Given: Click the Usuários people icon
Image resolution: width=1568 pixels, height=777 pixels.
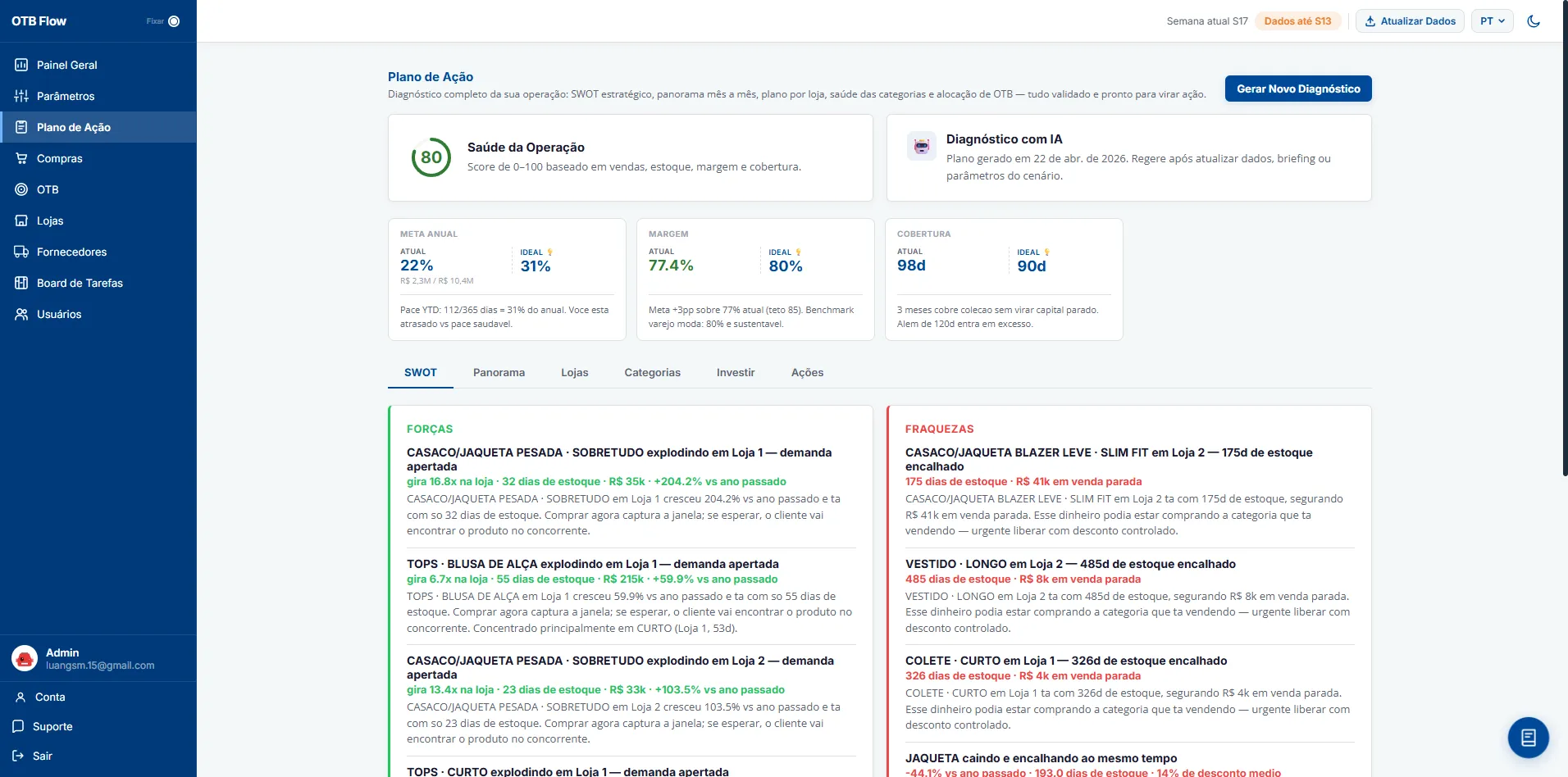Looking at the screenshot, I should (x=21, y=314).
